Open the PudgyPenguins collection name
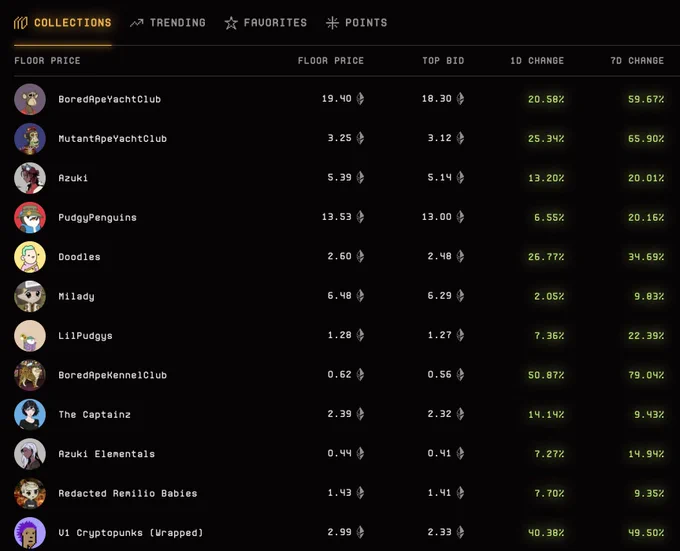Image resolution: width=680 pixels, height=551 pixels. [x=98, y=218]
